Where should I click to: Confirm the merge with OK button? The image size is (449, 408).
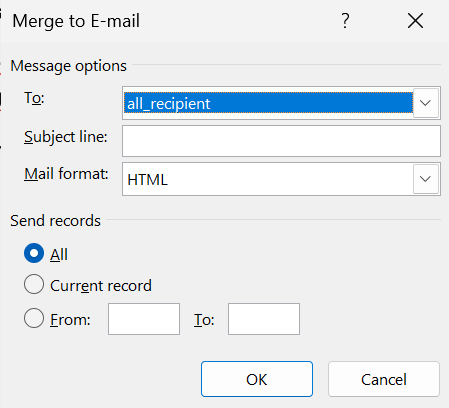pyautogui.click(x=257, y=379)
